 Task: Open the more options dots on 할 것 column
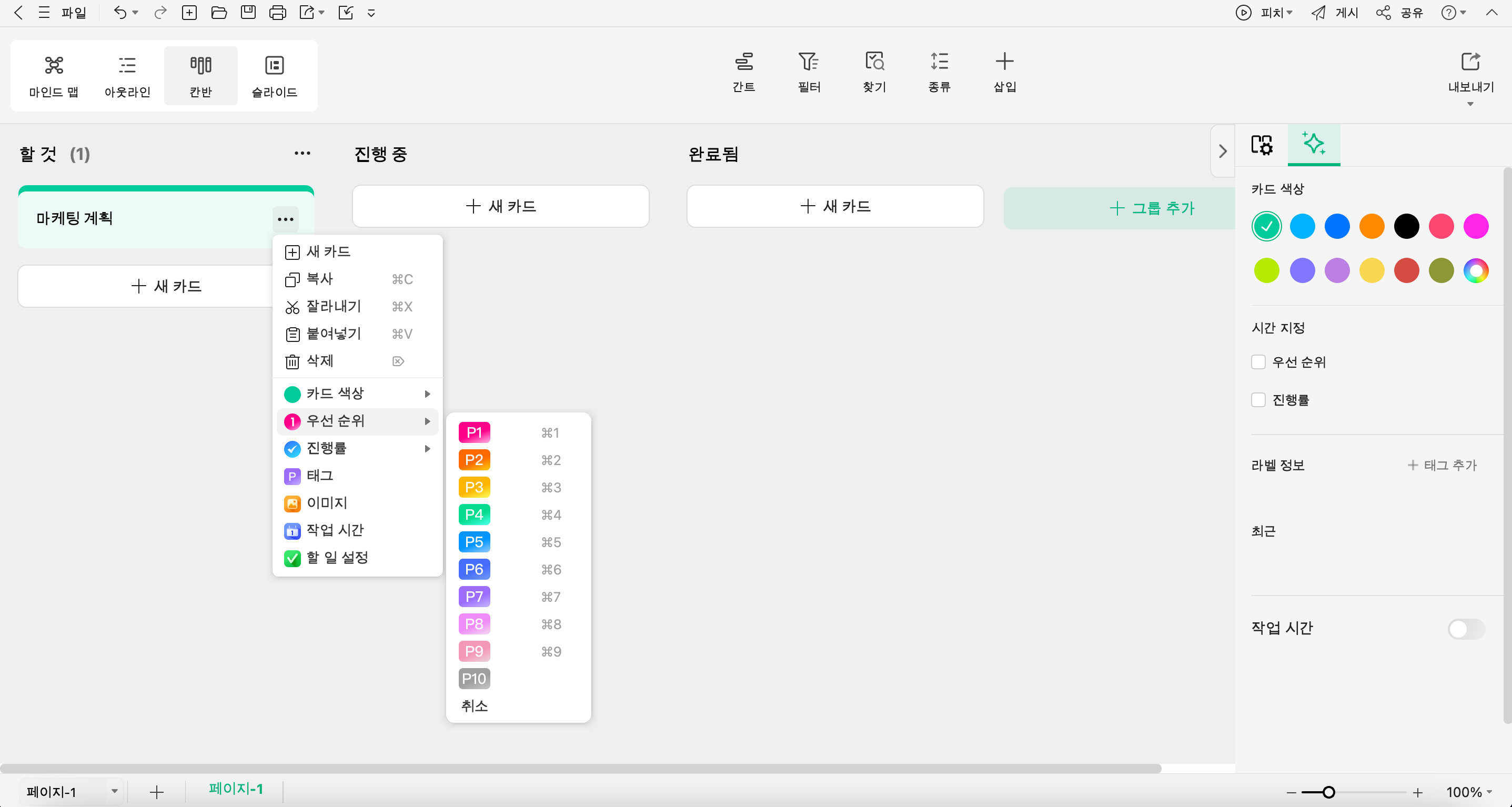[x=303, y=153]
